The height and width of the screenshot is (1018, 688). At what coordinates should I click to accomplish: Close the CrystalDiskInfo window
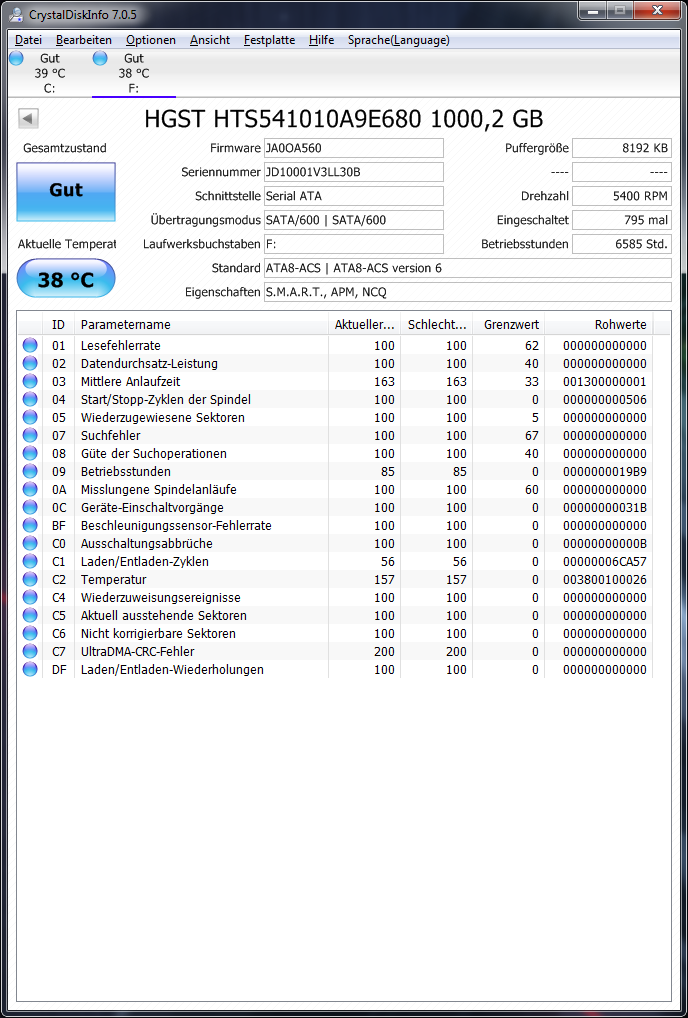point(656,10)
